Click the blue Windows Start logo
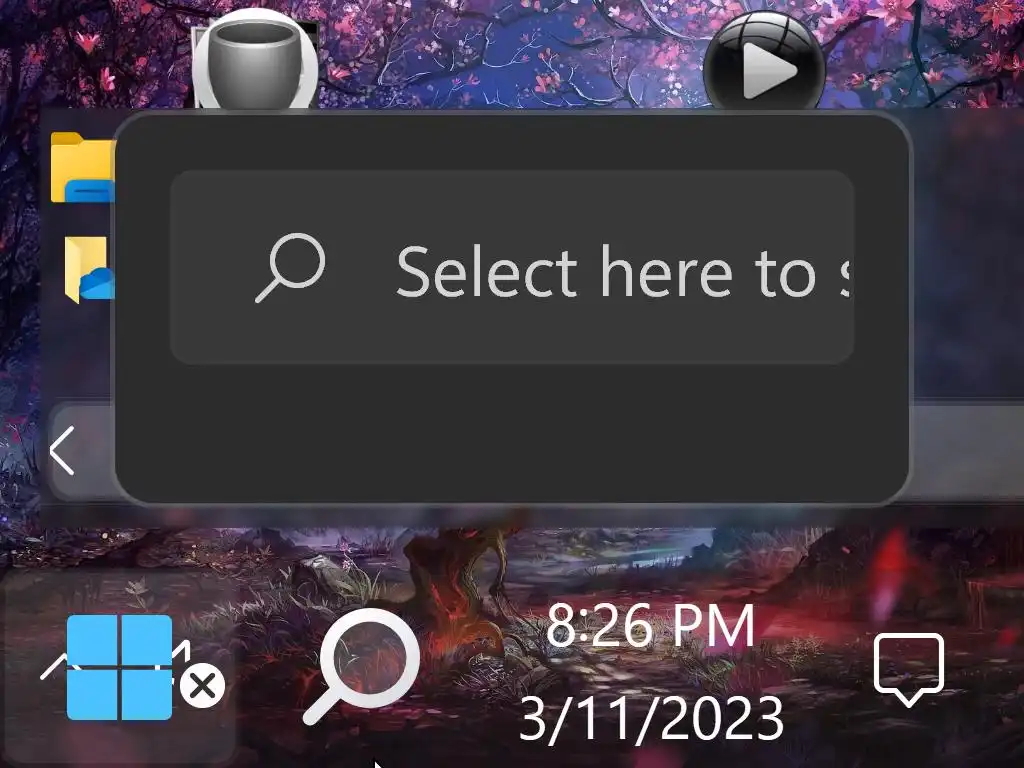Viewport: 1024px width, 768px height. pyautogui.click(x=120, y=667)
